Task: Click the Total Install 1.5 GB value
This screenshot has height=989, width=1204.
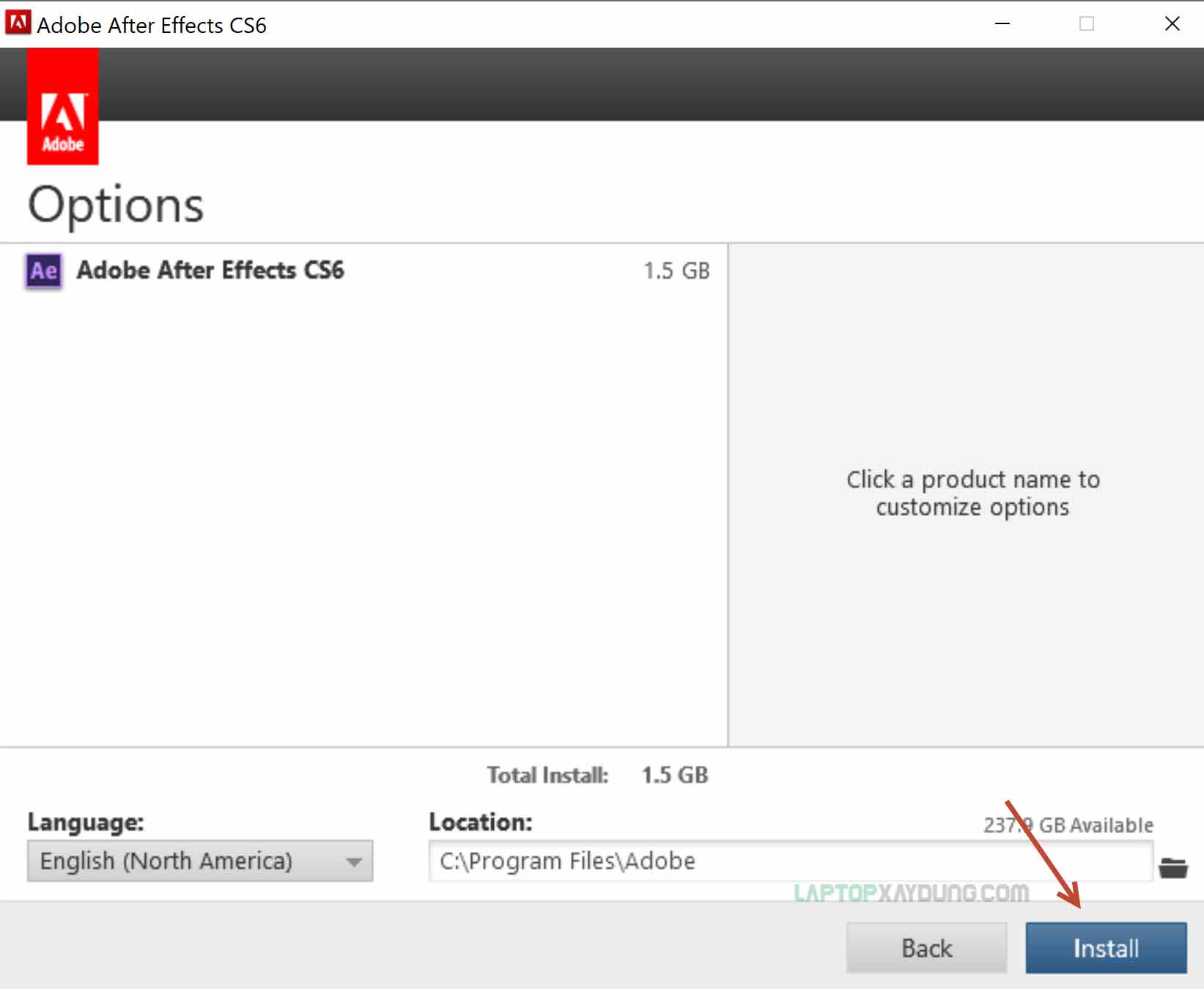Action: (x=674, y=776)
